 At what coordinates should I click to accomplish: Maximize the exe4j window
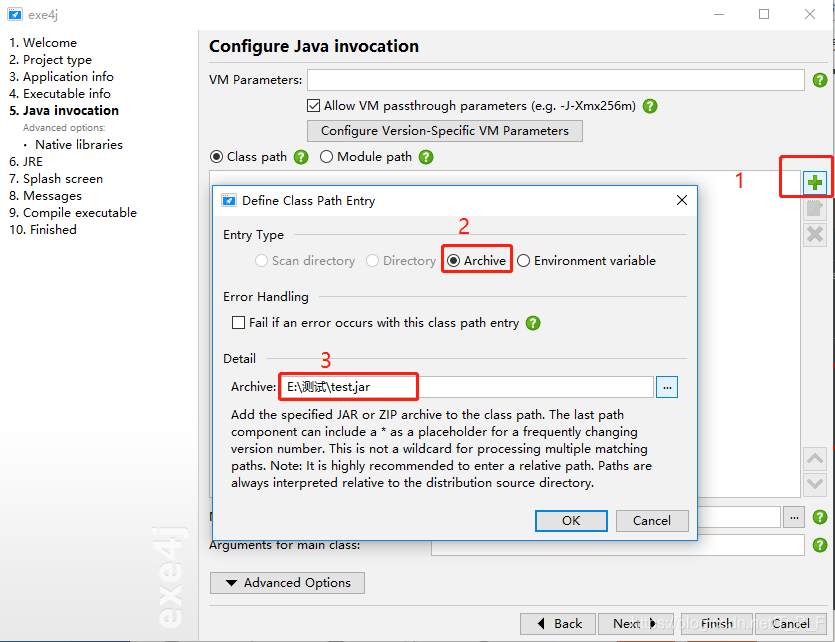point(764,14)
